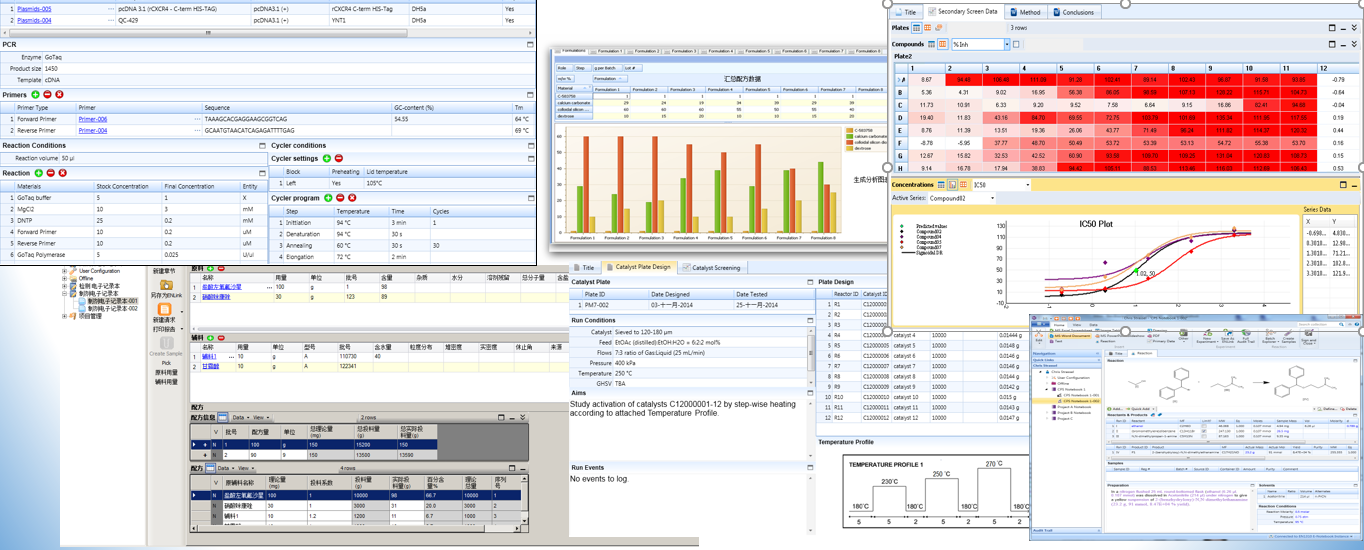This screenshot has height=550, width=1364.
Task: Click the 另存为ENLink folder icon
Action: click(166, 285)
